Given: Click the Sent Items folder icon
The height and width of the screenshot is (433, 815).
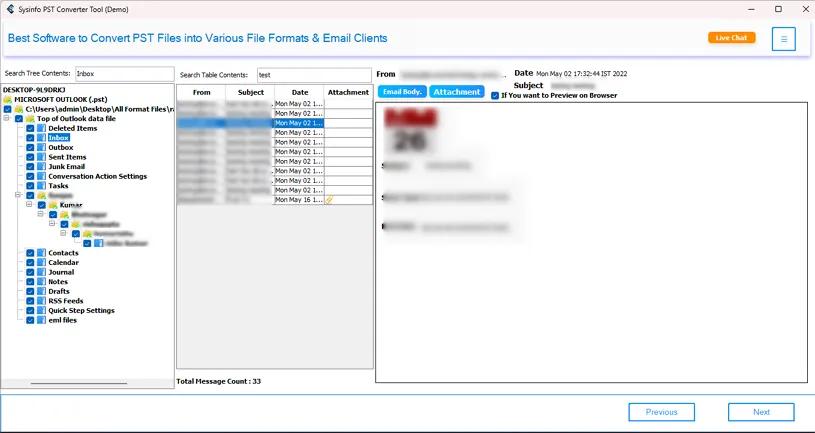Looking at the screenshot, I should (42, 157).
